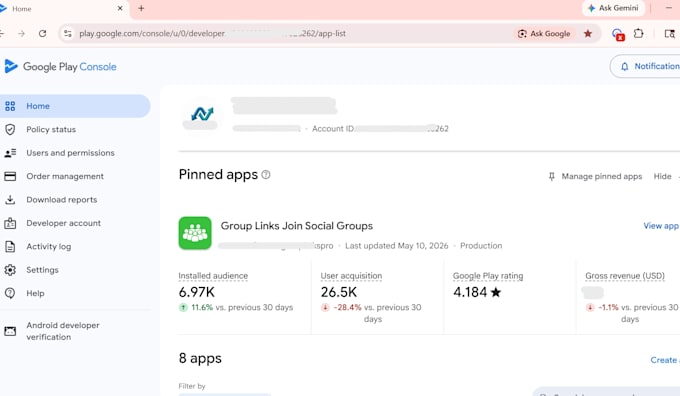This screenshot has width=680, height=396.
Task: Click the address bar URL
Action: point(212,33)
